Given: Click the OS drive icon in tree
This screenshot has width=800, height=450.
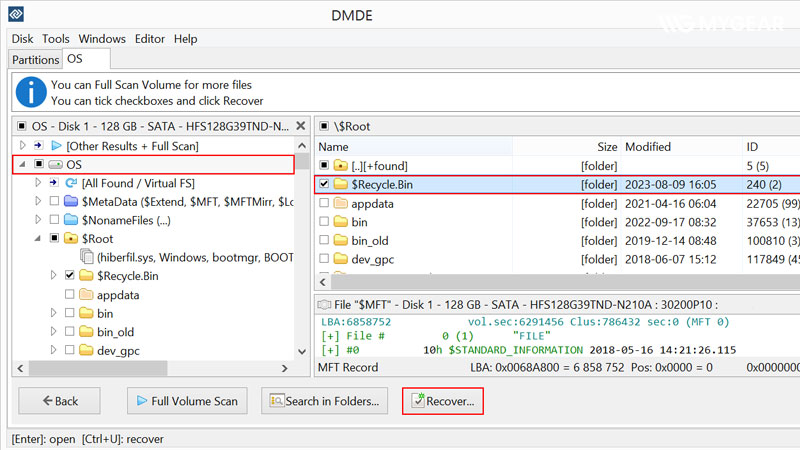Looking at the screenshot, I should coord(55,164).
